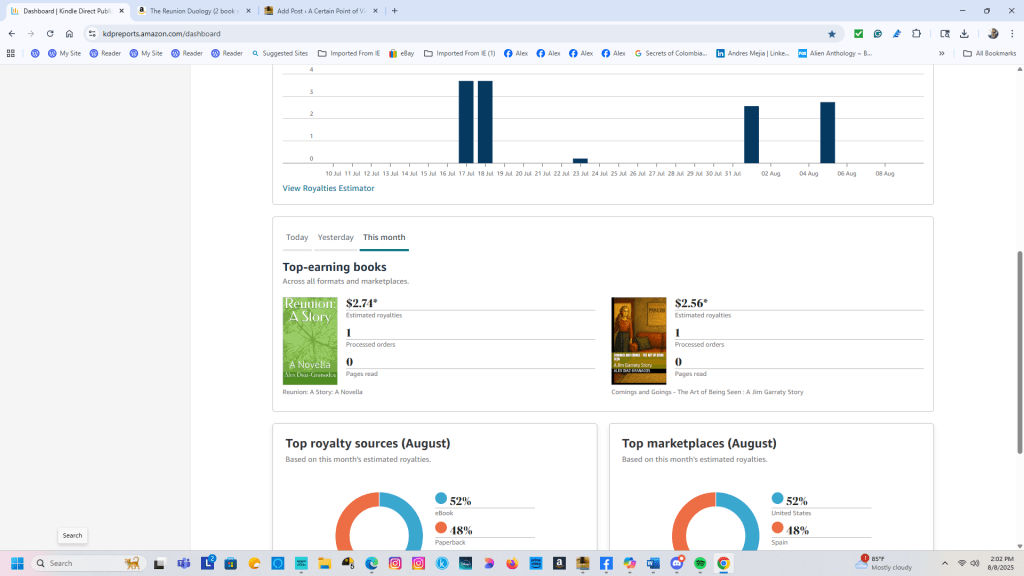The width and height of the screenshot is (1024, 576).
Task: Open the Chrome three-dot menu
Action: [x=1012, y=33]
